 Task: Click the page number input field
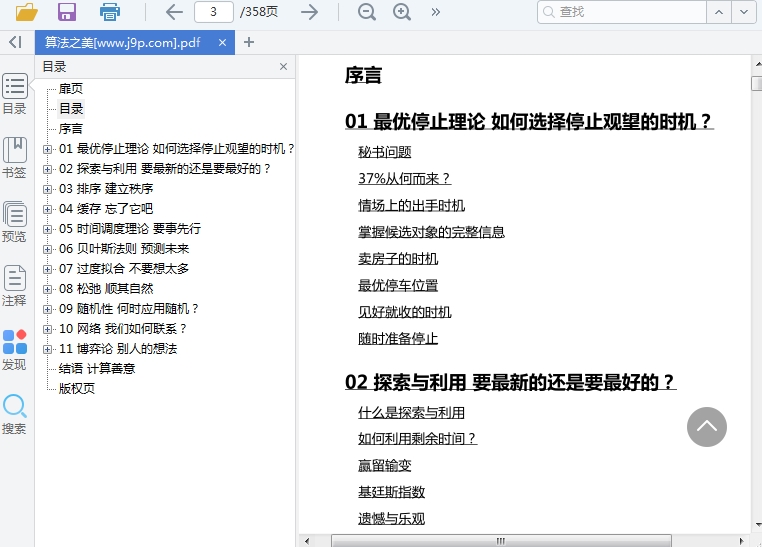(214, 12)
